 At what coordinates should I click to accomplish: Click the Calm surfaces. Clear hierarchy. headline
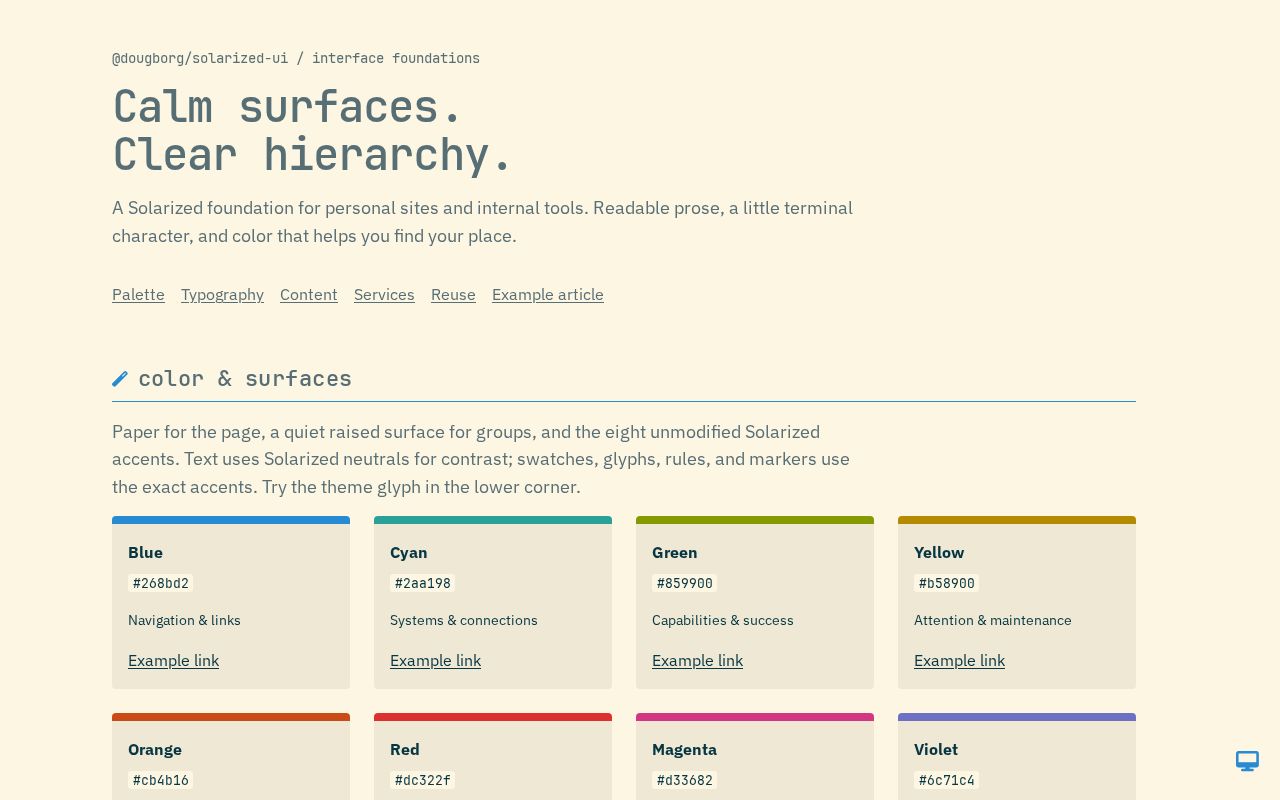point(312,130)
